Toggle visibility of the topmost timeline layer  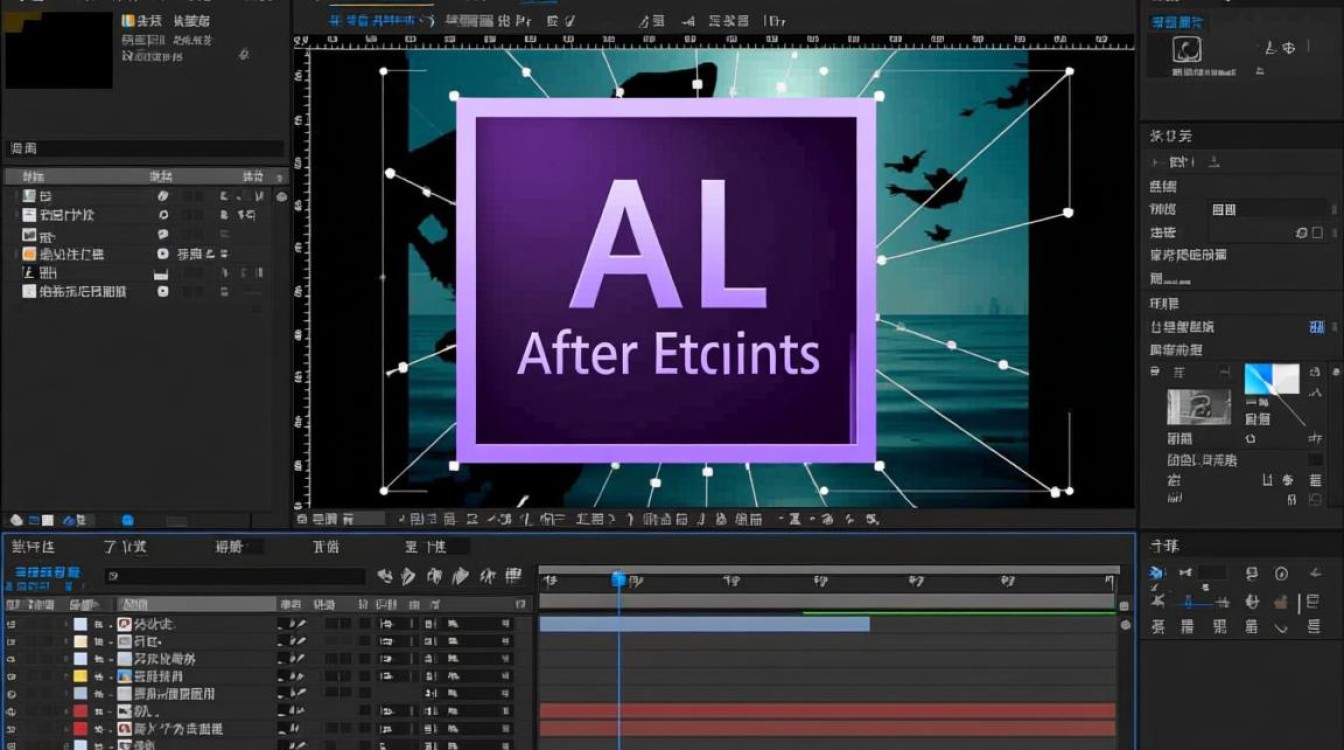pyautogui.click(x=12, y=624)
